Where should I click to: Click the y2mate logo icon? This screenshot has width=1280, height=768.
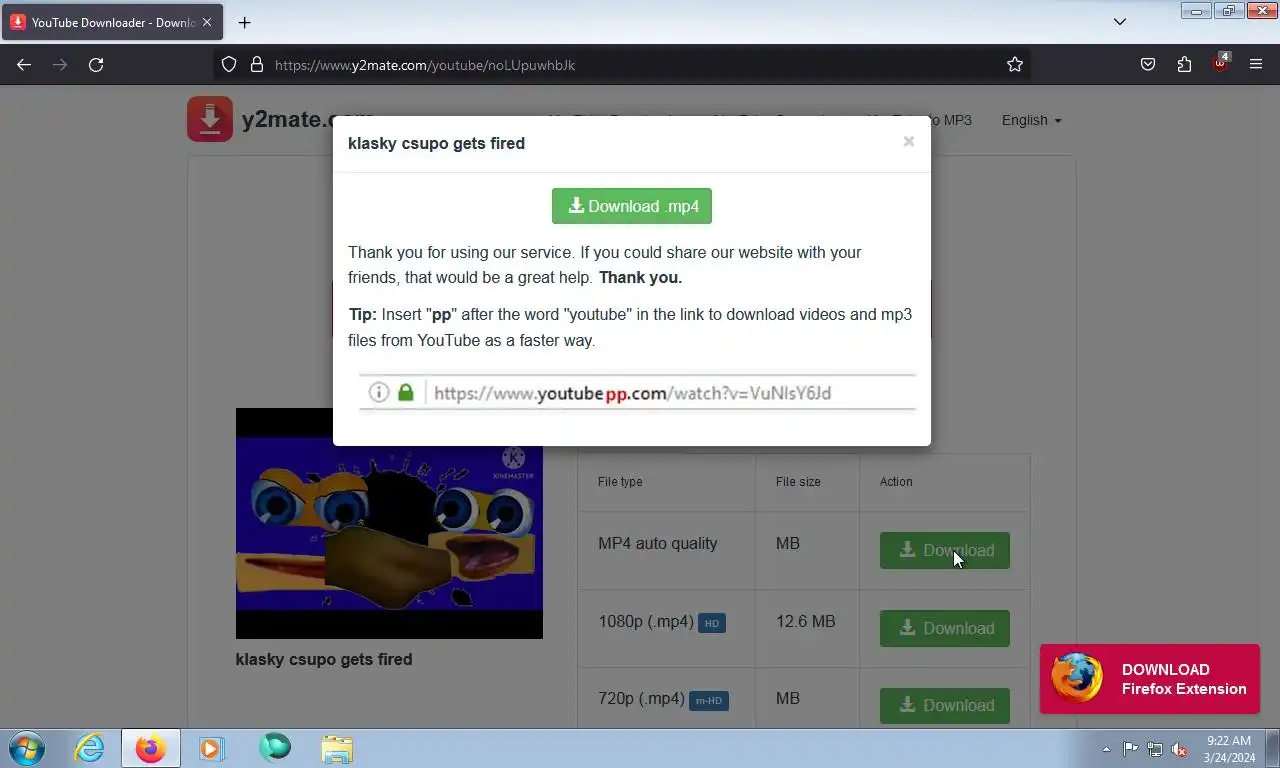tap(209, 119)
